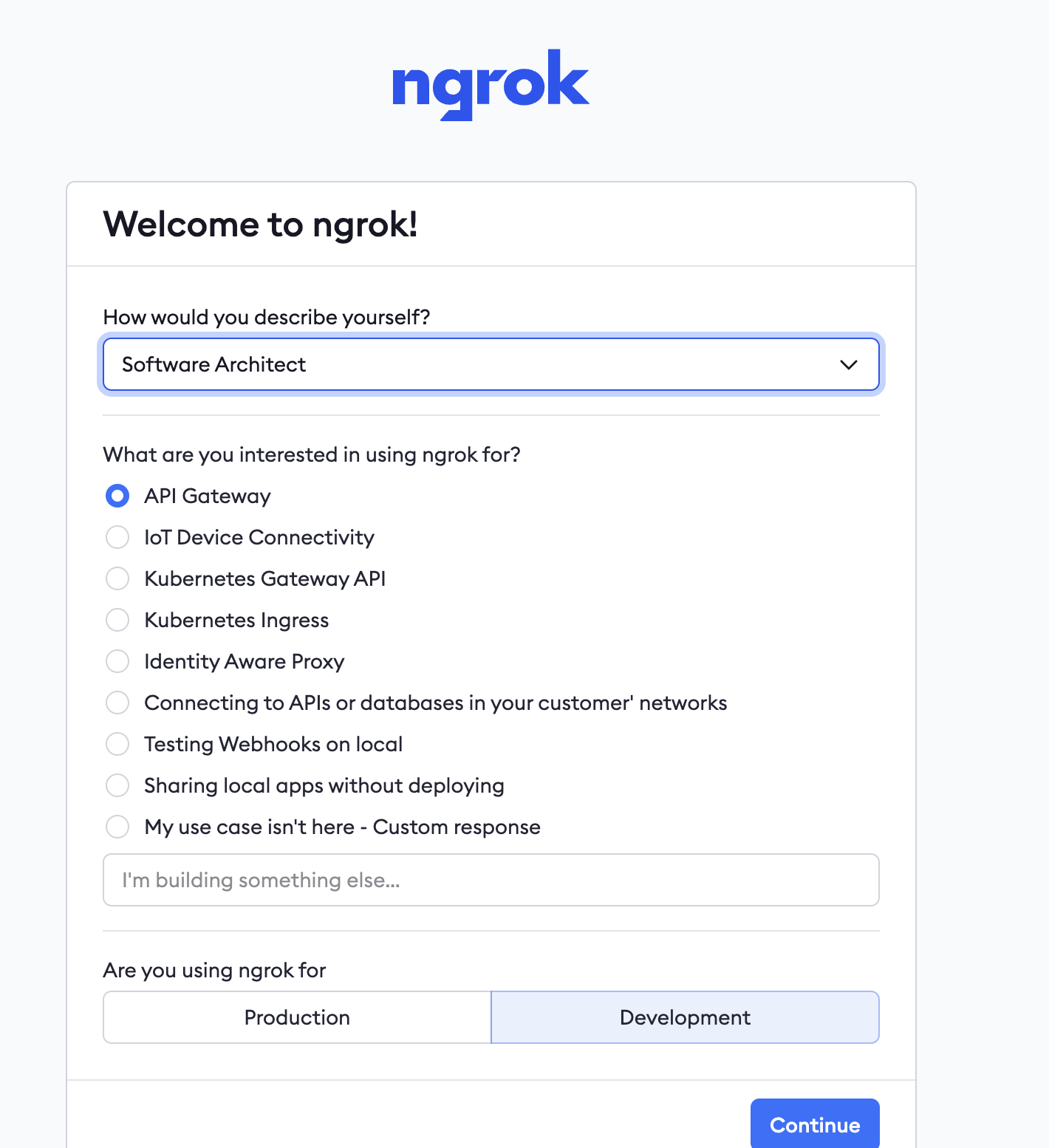Choose IoT Device Connectivity option
Screen dimensions: 1049x1148
[x=117, y=537]
